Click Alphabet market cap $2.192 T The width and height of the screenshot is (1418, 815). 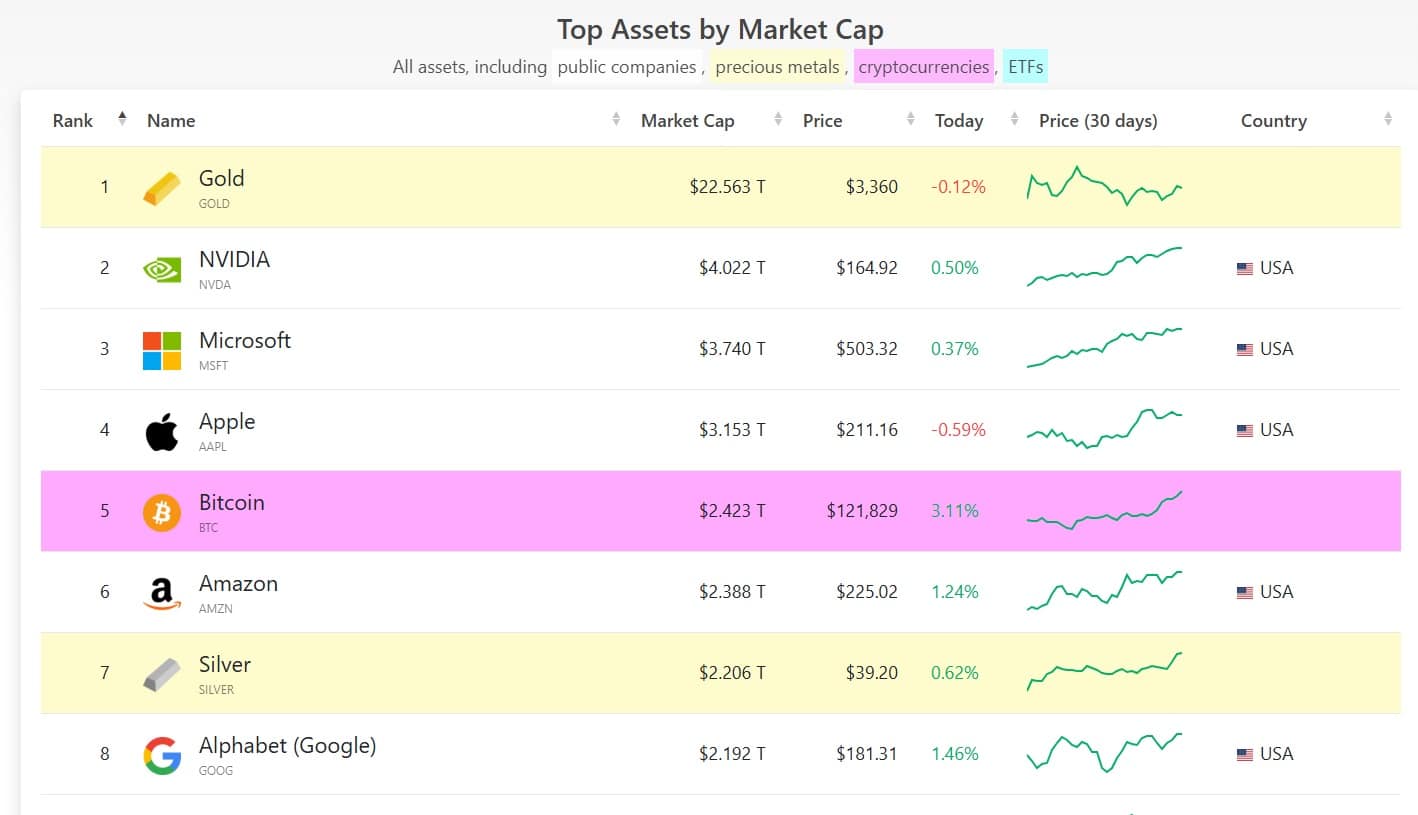pyautogui.click(x=732, y=754)
